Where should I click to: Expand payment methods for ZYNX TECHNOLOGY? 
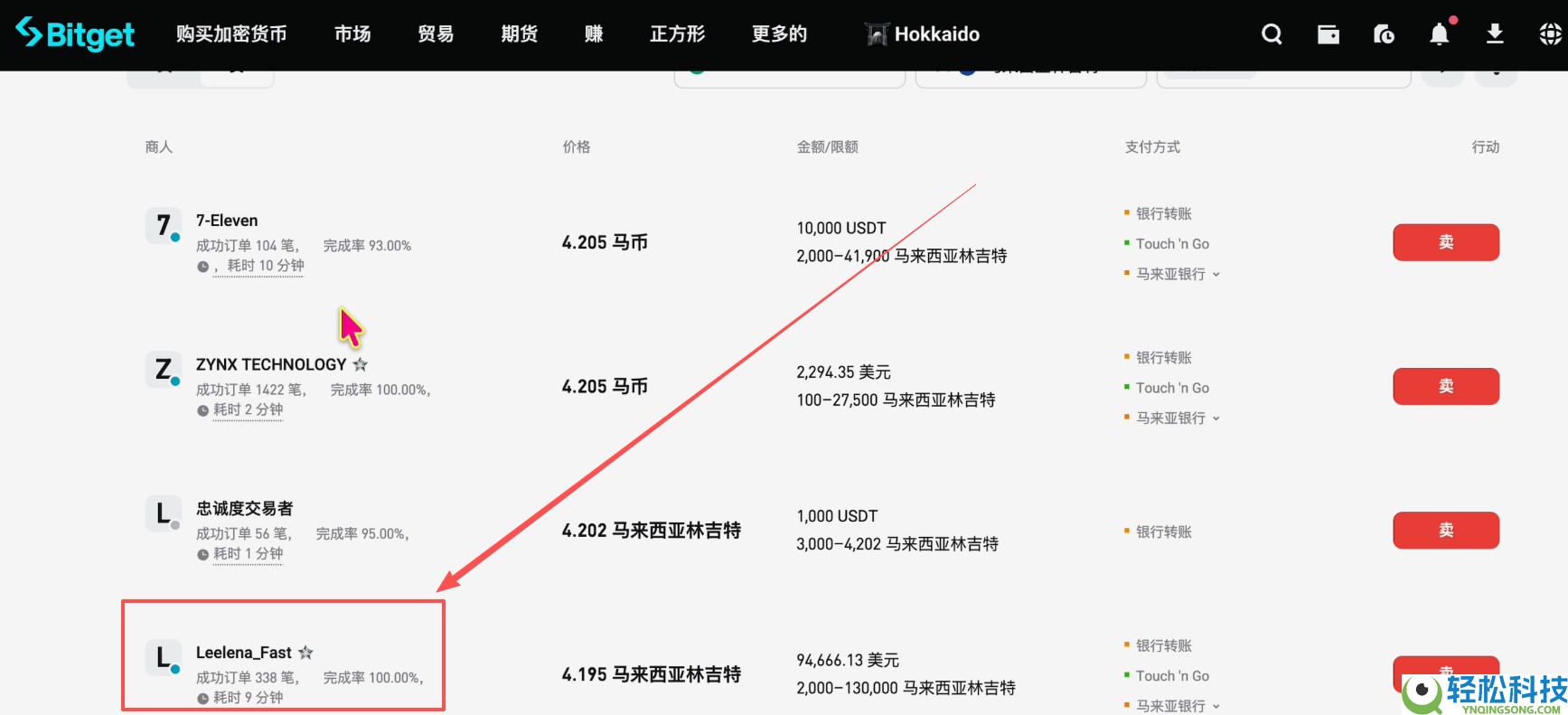click(1216, 419)
